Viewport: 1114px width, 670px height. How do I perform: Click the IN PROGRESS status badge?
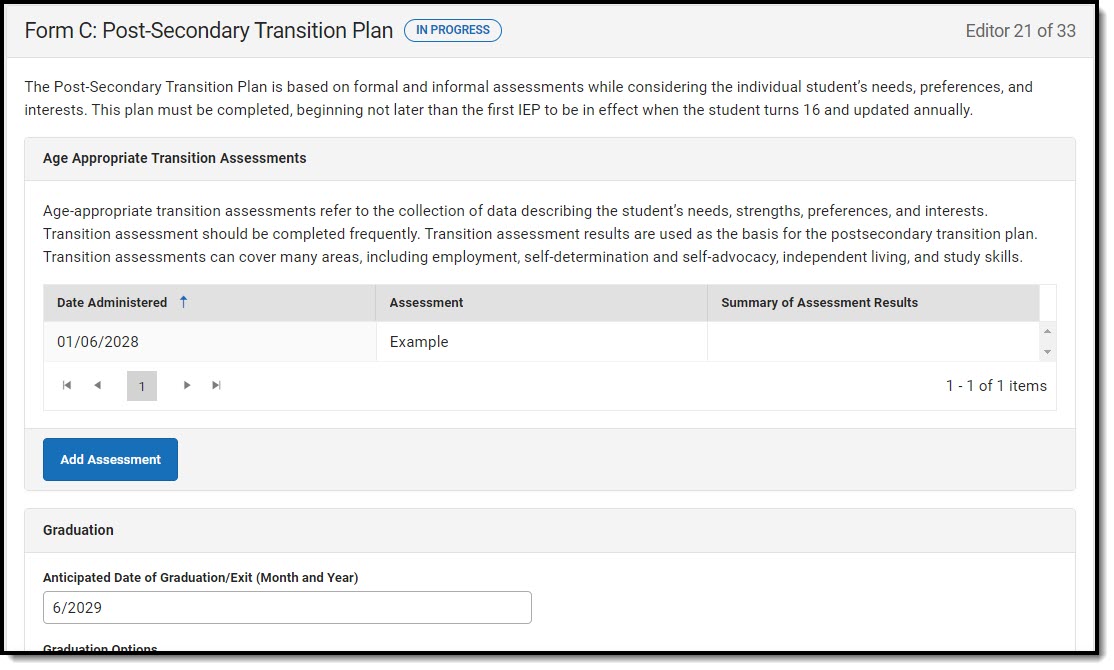coord(453,30)
